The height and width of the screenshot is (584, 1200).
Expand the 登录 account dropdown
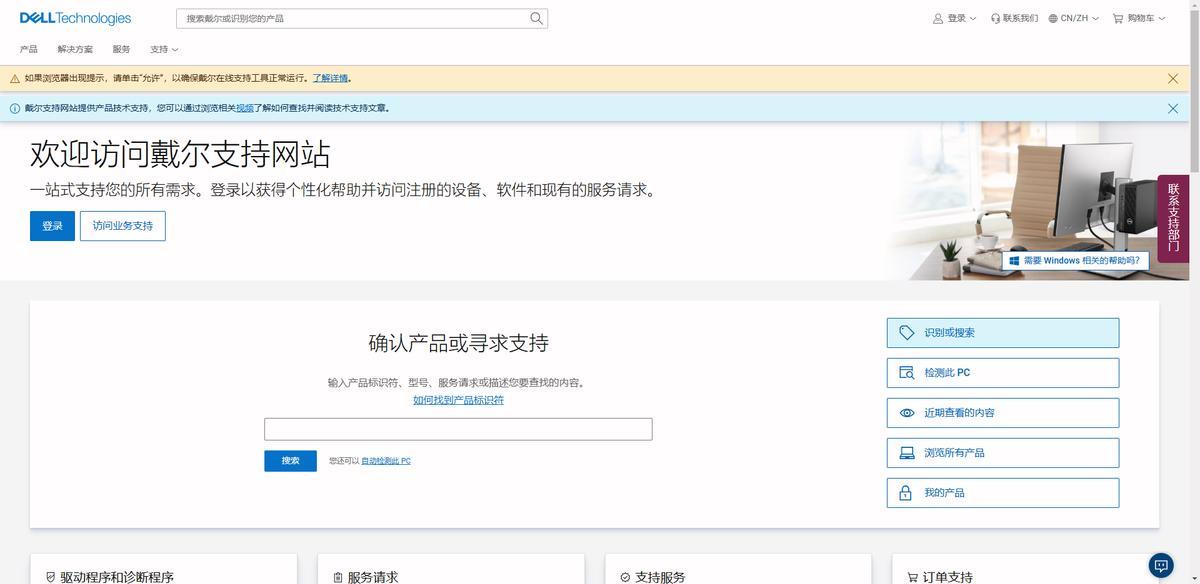click(x=954, y=18)
